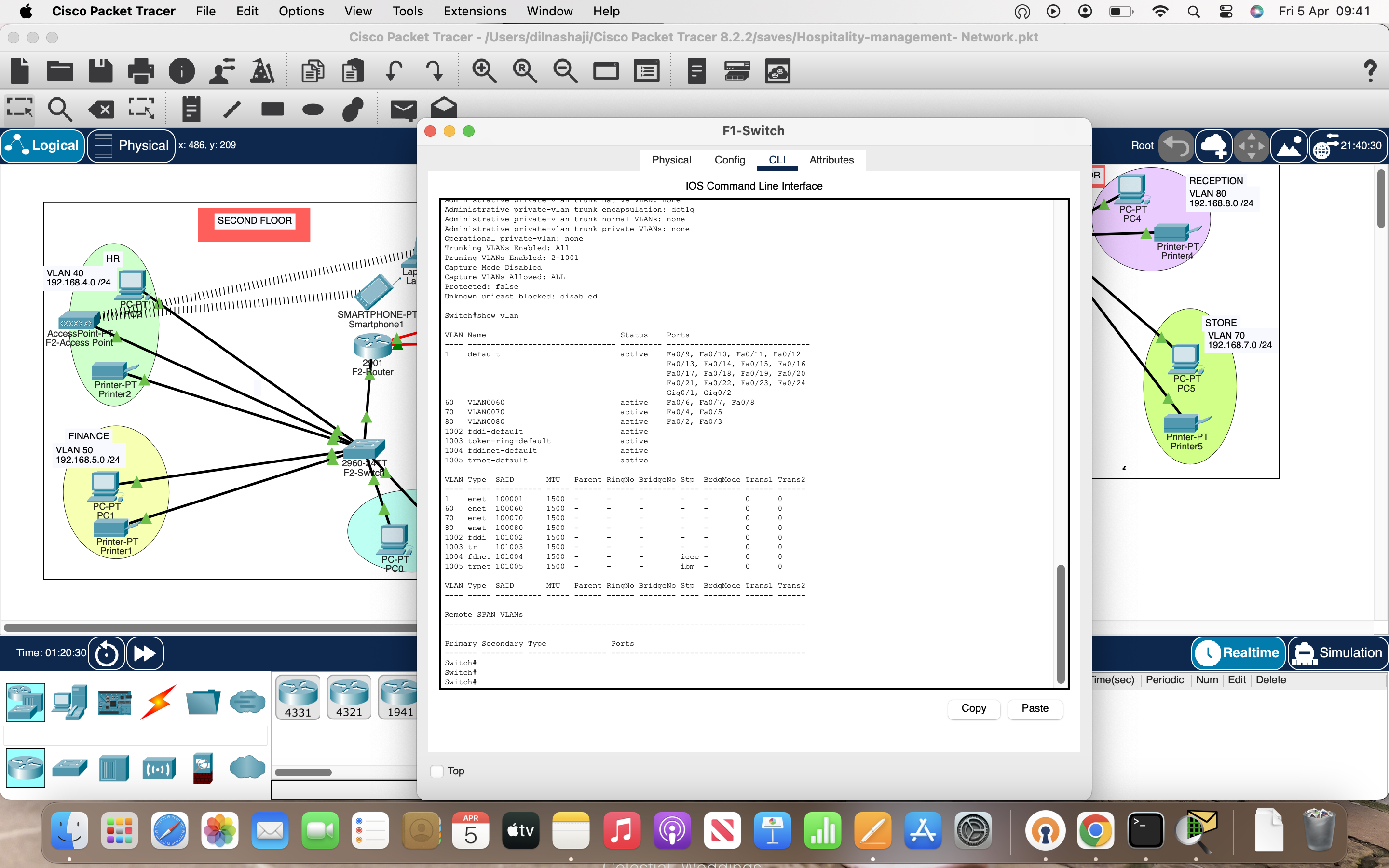Screen dimensions: 1389x868
Task: Zoom in on the workspace
Action: (483, 70)
